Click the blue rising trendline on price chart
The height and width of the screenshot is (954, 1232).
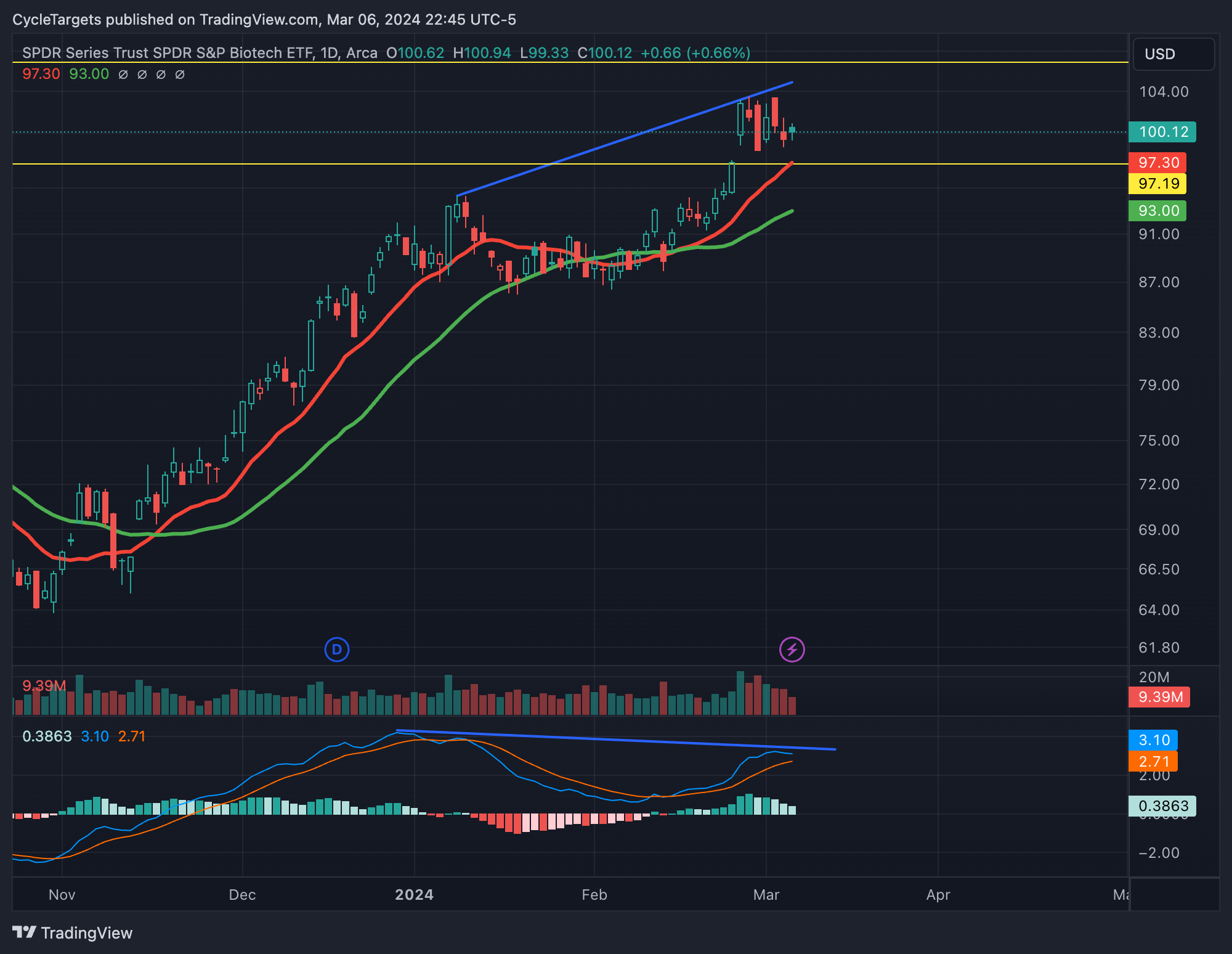click(x=625, y=139)
